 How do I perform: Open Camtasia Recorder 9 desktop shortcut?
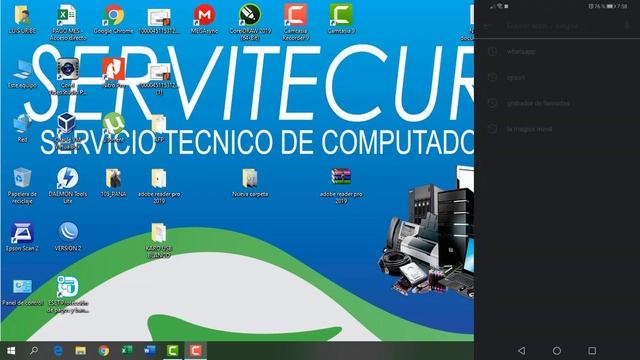click(296, 22)
